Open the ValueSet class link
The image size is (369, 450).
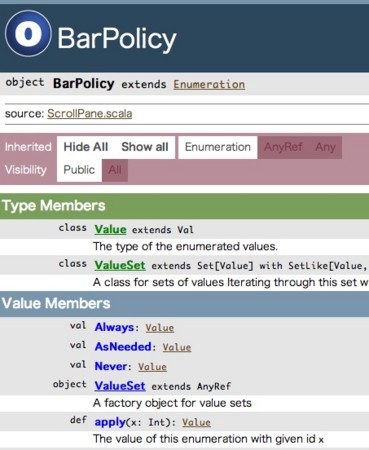(x=120, y=265)
